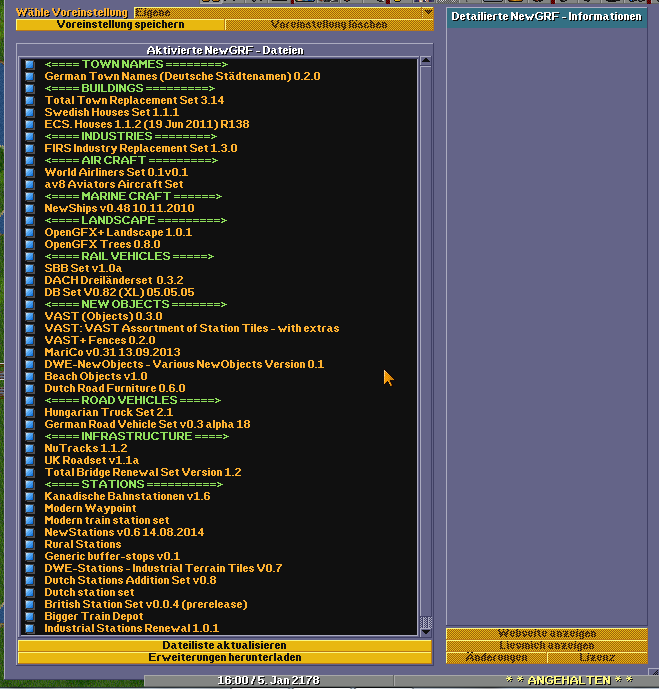659x689 pixels.
Task: Click the status icon for FIRS Industry Replacement Set
Action: point(30,148)
